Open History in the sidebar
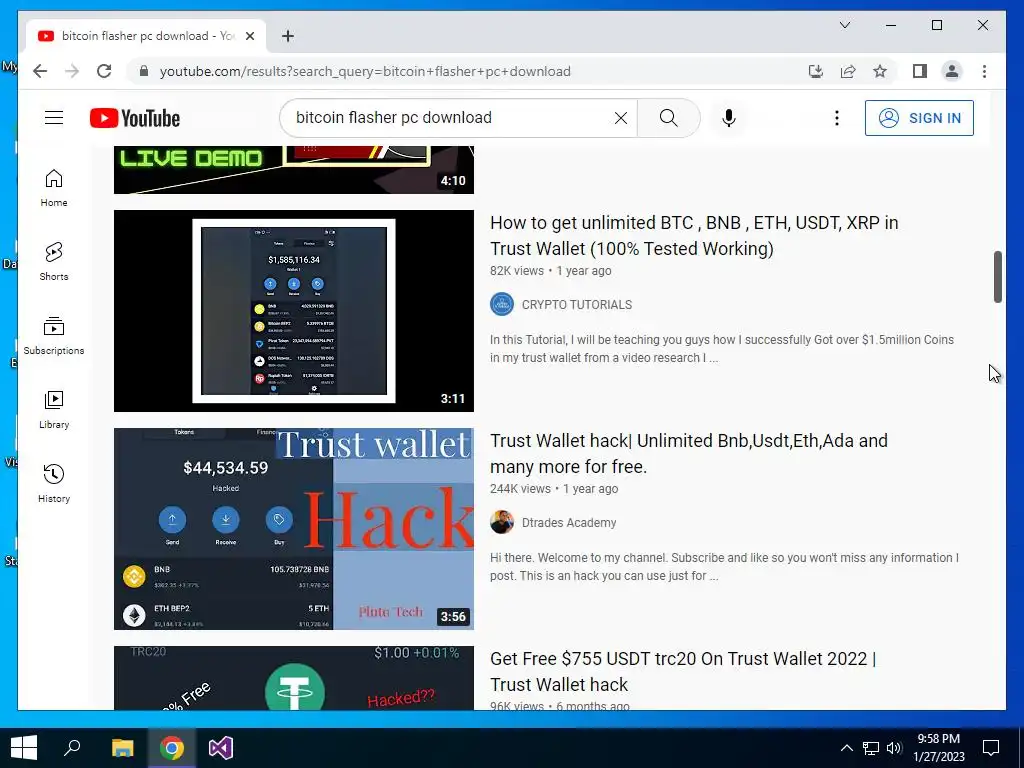 (x=54, y=483)
